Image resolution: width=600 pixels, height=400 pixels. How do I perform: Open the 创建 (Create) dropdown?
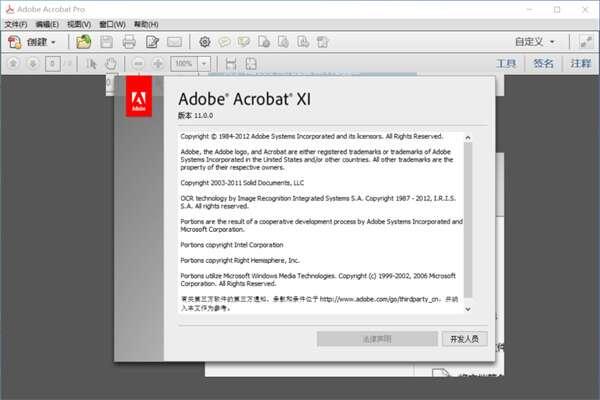[x=40, y=42]
